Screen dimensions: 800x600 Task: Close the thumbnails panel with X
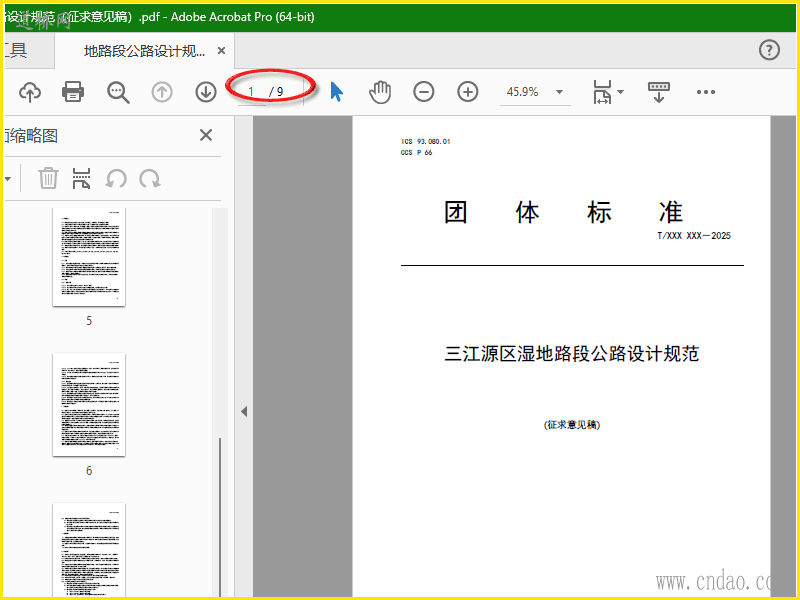point(206,135)
